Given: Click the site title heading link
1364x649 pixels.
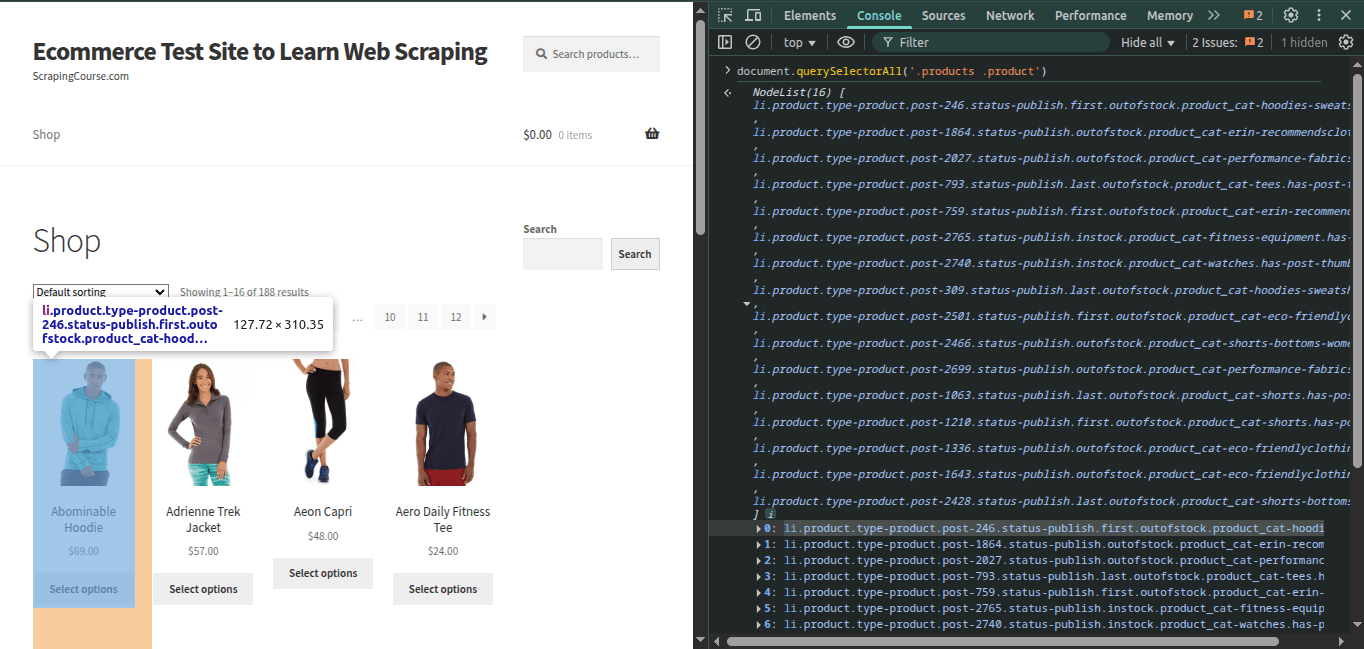Looking at the screenshot, I should pos(260,51).
